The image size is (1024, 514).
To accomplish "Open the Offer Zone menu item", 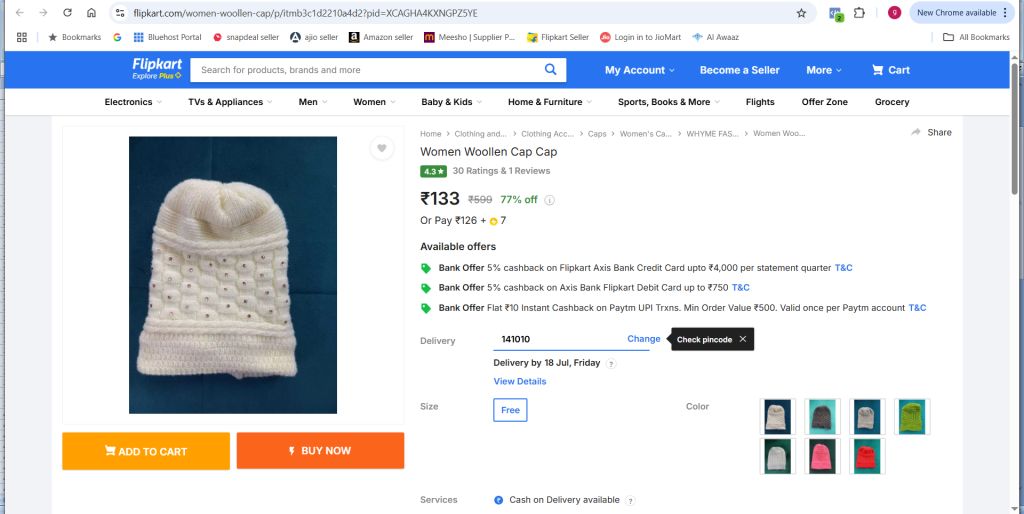I will click(824, 102).
